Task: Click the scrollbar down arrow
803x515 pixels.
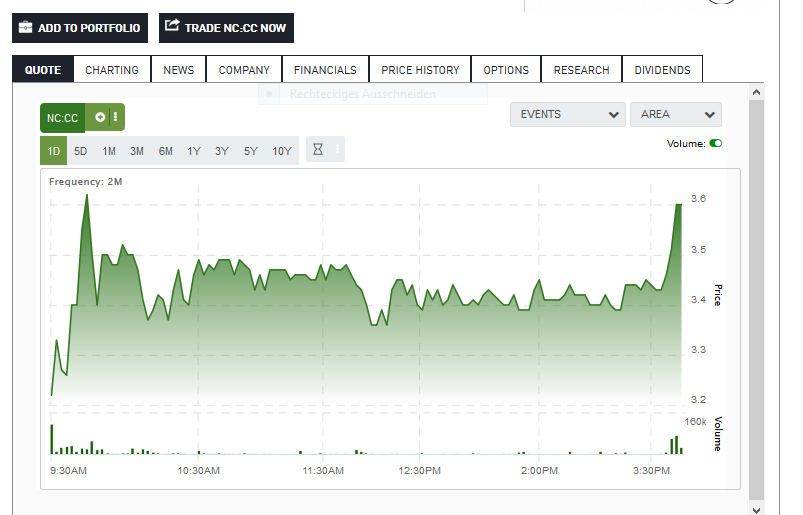Action: pos(756,509)
